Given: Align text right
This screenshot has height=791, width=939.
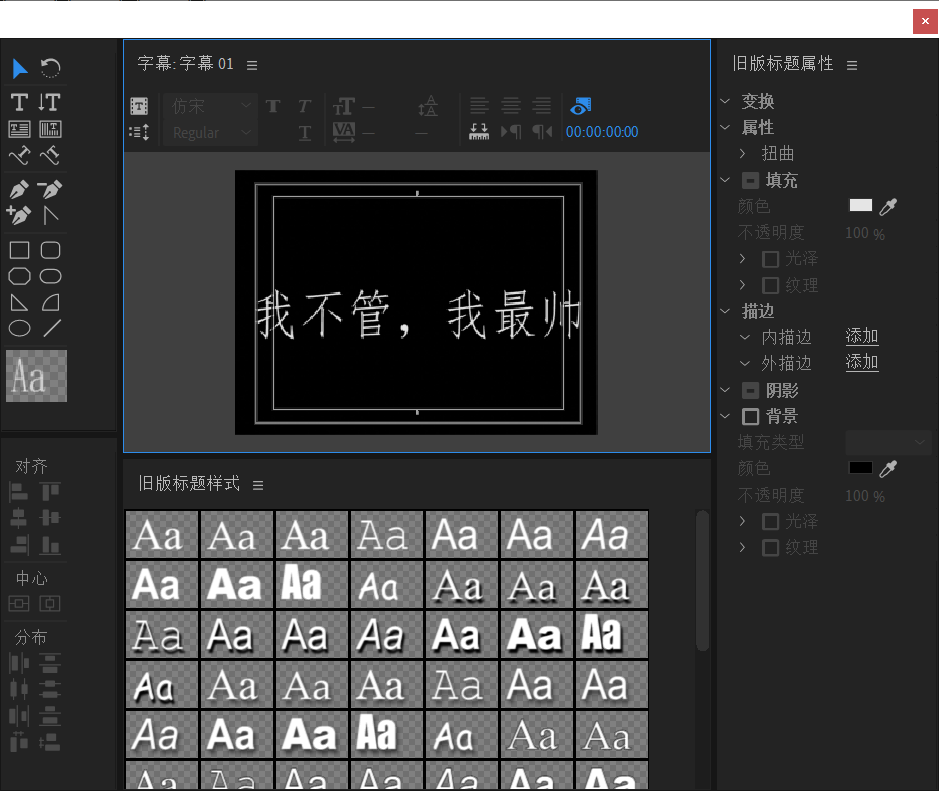Looking at the screenshot, I should point(542,105).
